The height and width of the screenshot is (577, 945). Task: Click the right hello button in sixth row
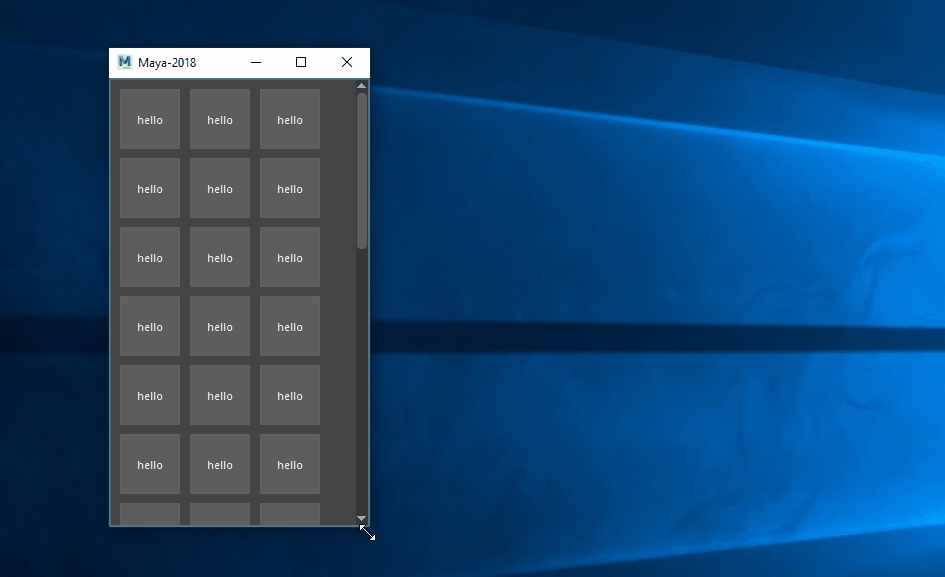pyautogui.click(x=290, y=464)
